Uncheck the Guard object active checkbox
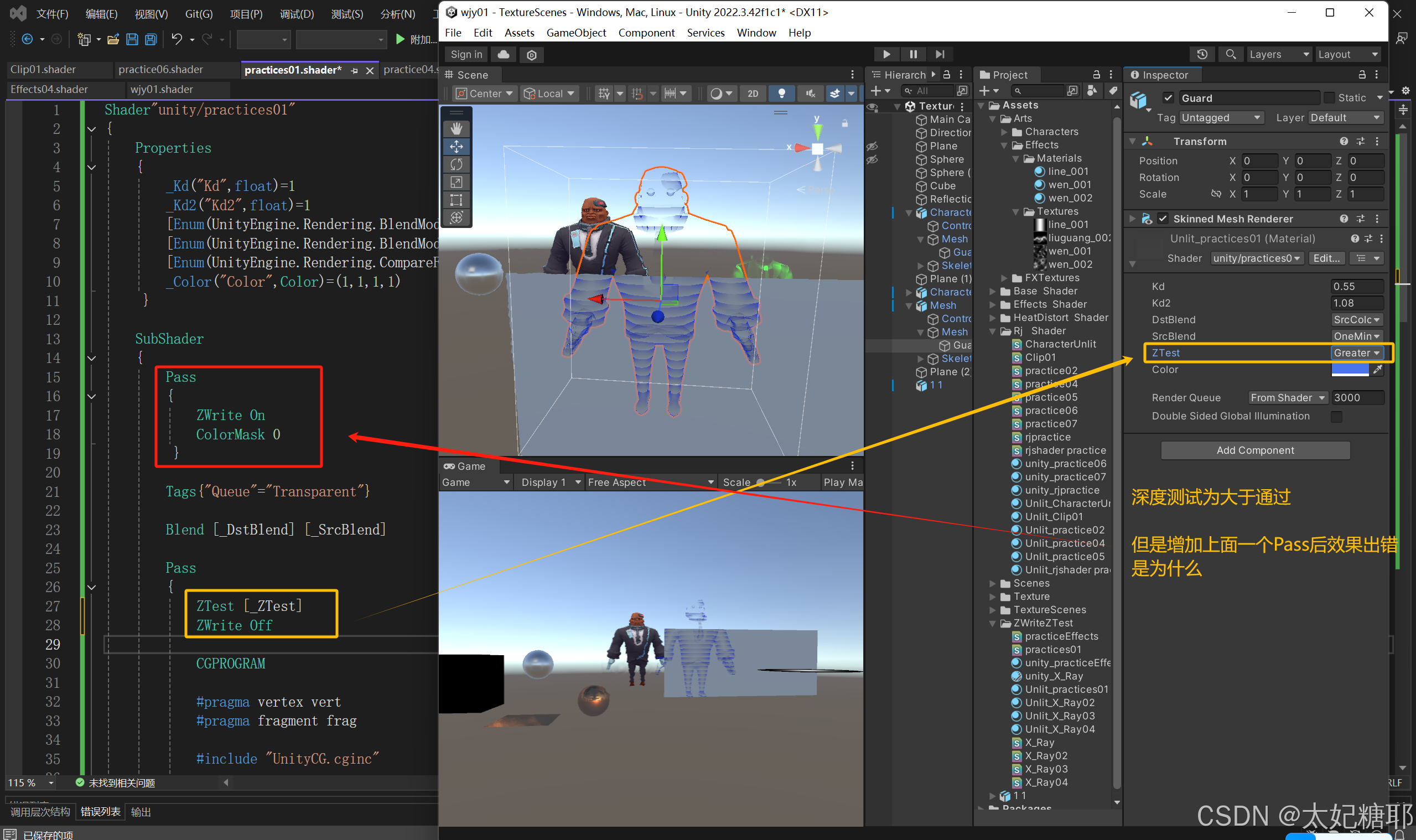The image size is (1416, 840). [1168, 98]
